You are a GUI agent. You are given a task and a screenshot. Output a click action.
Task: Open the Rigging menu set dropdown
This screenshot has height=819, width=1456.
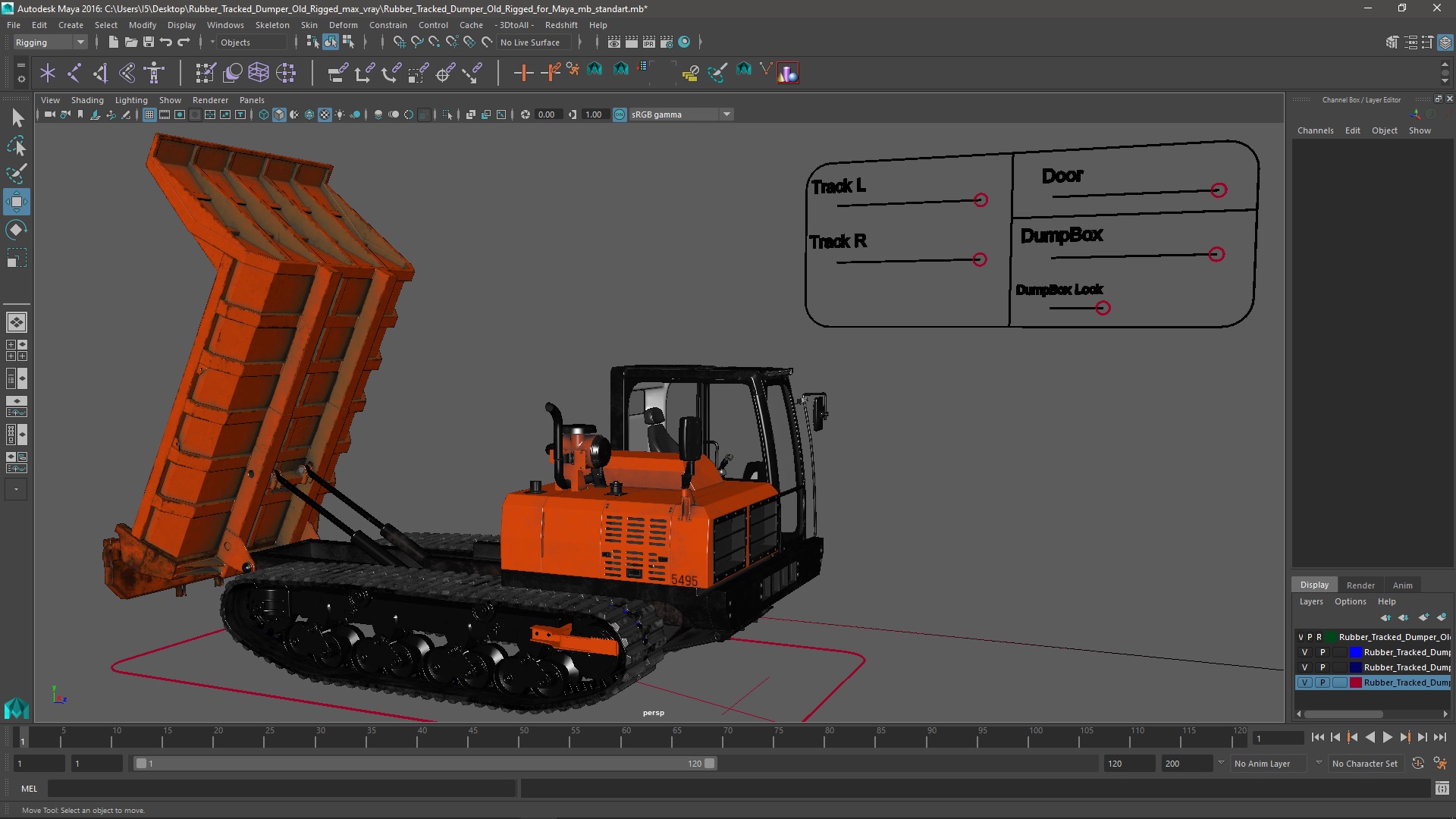tap(50, 42)
